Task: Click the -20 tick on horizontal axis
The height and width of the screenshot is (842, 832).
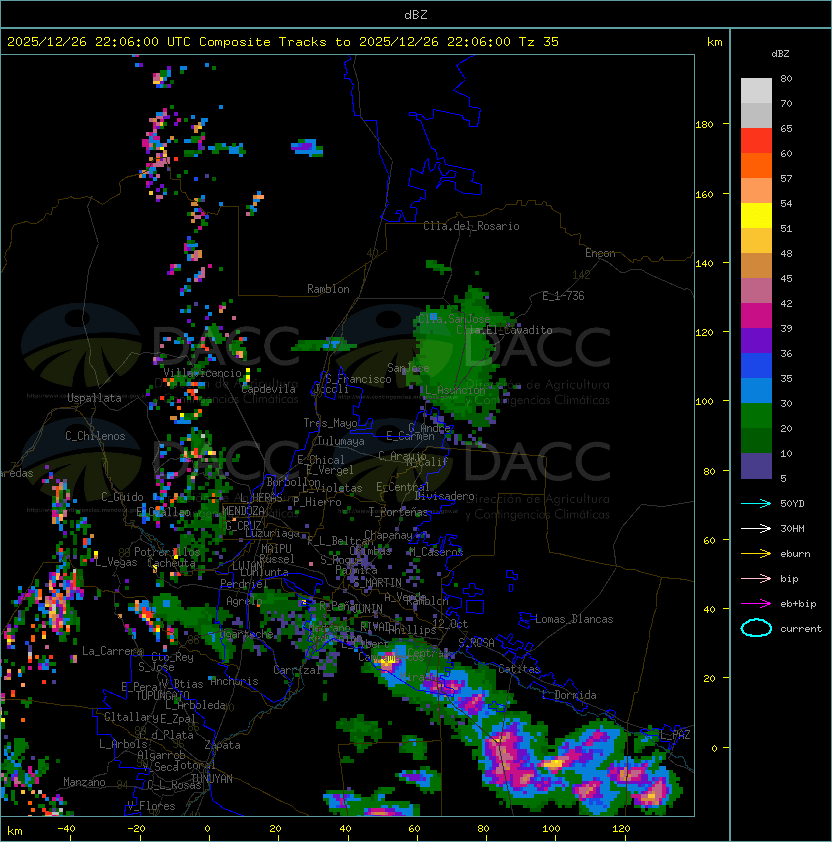Action: (x=136, y=829)
